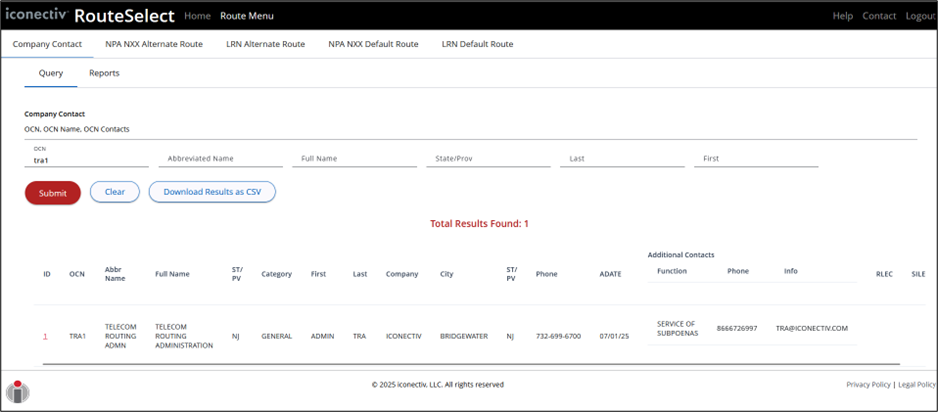
Task: Open the Privacy Policy footer link
Action: pos(868,384)
